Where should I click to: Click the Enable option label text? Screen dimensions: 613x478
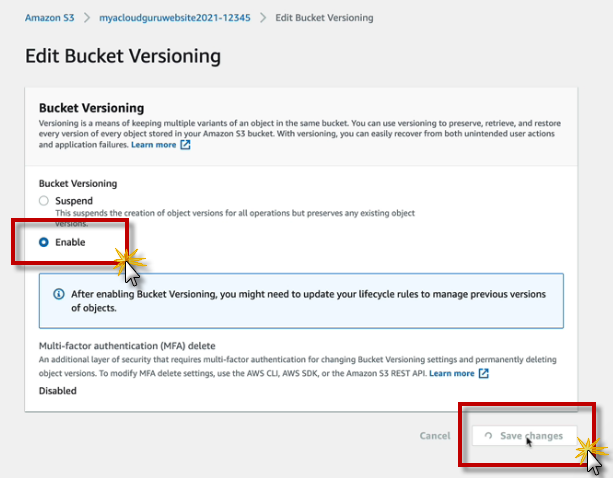70,242
